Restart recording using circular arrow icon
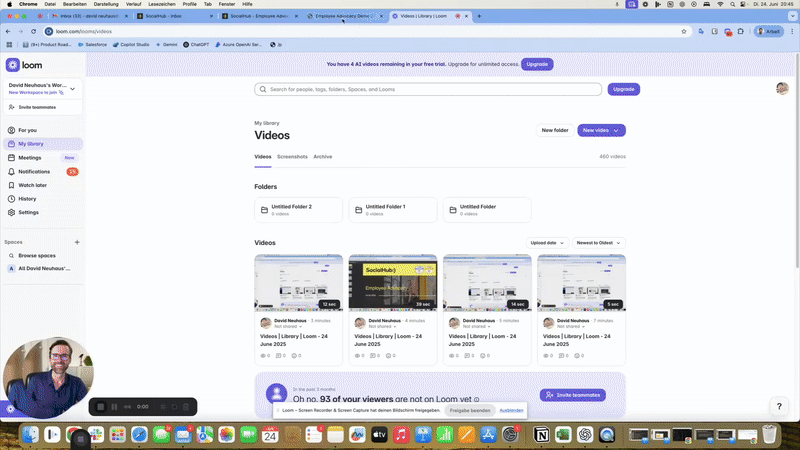 (174, 407)
